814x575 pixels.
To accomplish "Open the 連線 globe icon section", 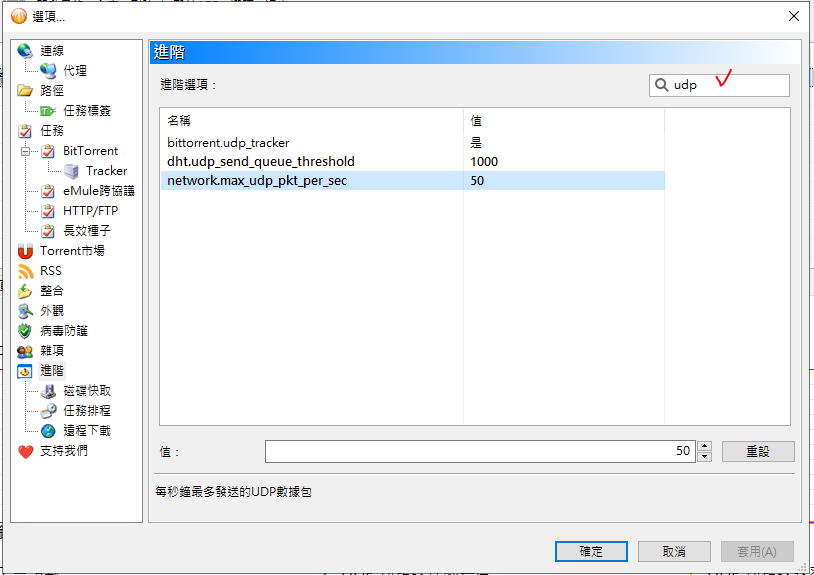I will coord(24,50).
